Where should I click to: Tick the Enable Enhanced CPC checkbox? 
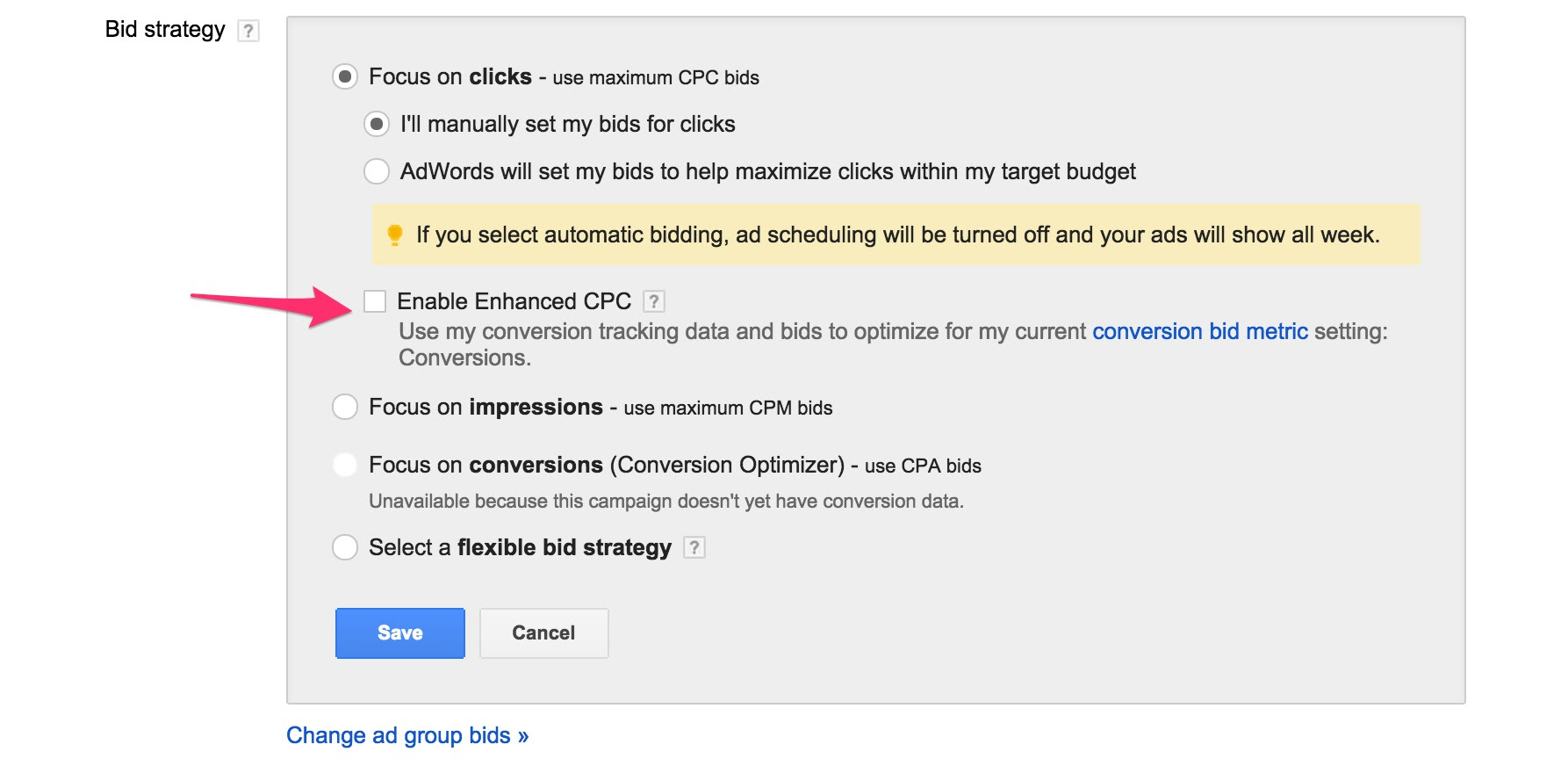pos(375,301)
